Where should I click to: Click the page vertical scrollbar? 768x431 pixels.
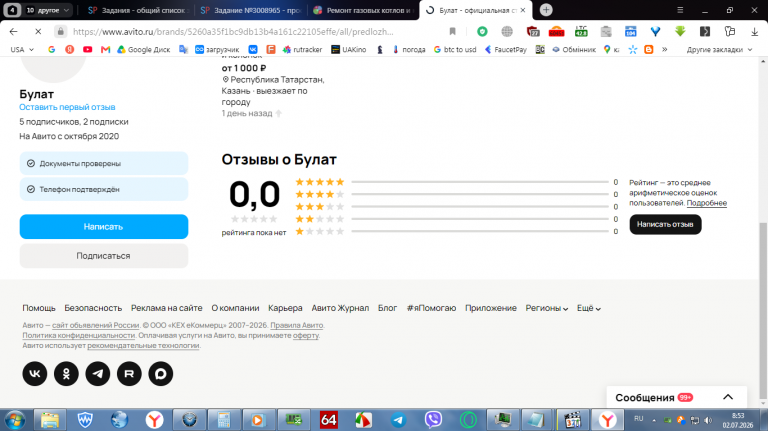point(763,311)
